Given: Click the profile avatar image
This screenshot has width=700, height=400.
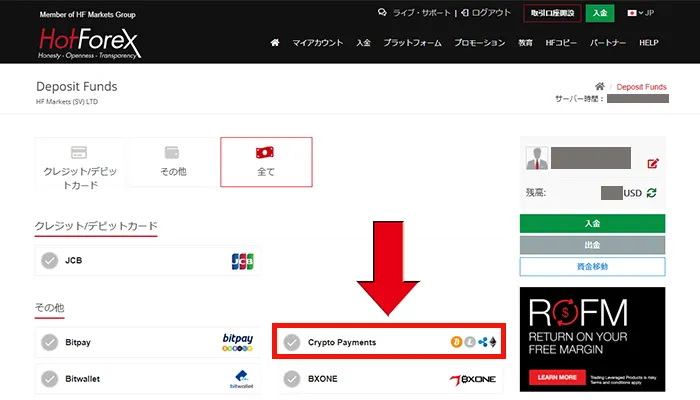Looking at the screenshot, I should tap(537, 158).
